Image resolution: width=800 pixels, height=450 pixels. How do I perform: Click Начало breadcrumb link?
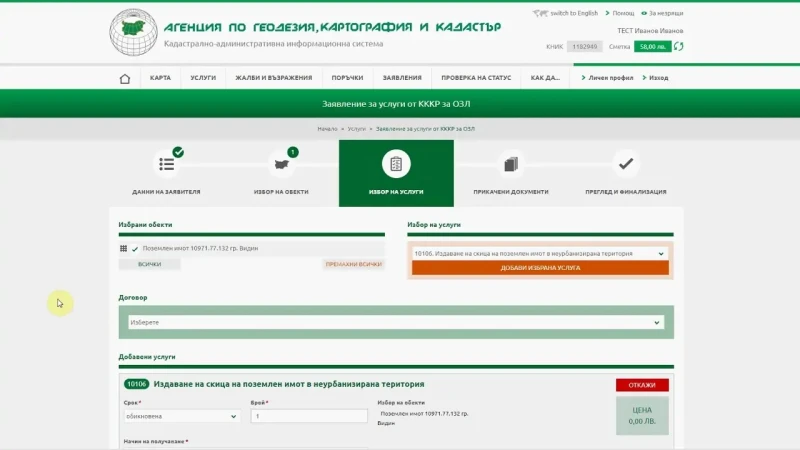pyautogui.click(x=327, y=129)
